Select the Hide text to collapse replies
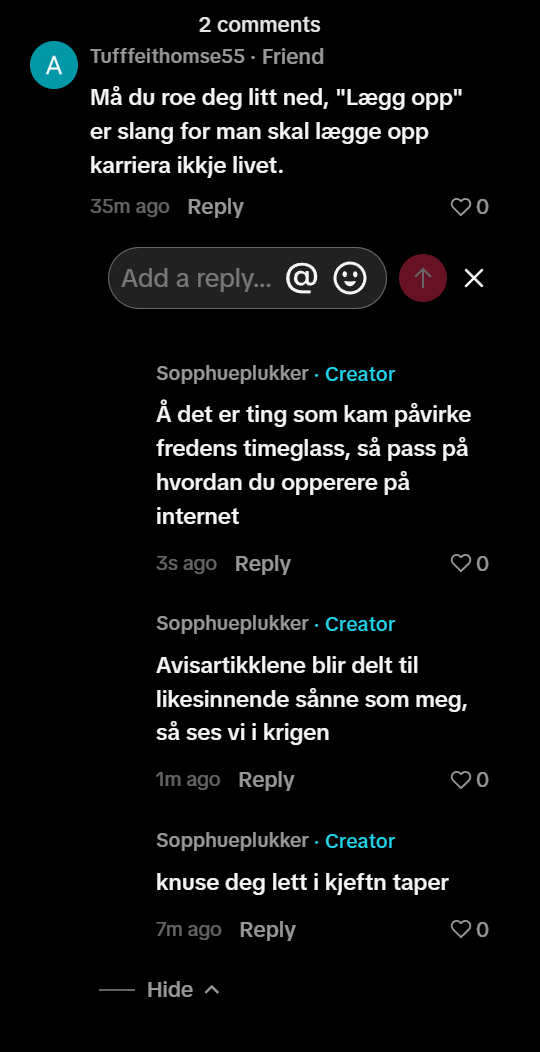 click(170, 990)
